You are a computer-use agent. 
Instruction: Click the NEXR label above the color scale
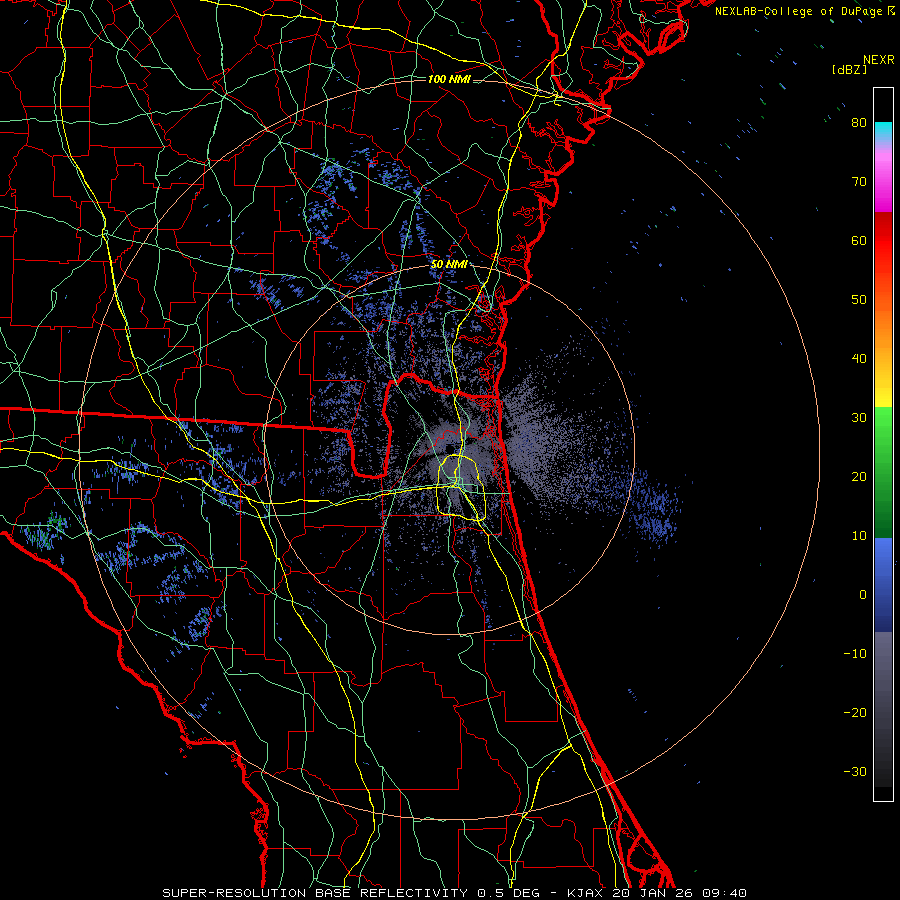878,60
